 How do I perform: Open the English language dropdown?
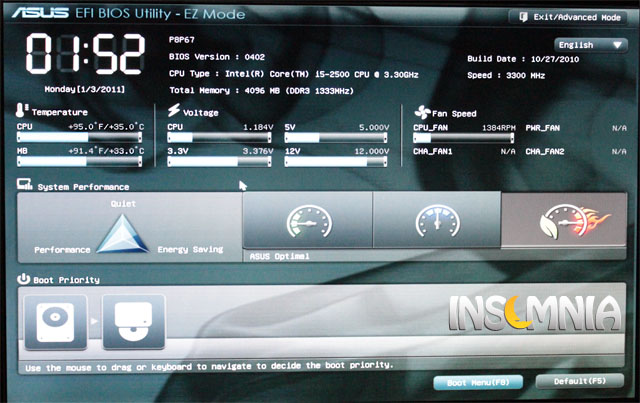(590, 45)
